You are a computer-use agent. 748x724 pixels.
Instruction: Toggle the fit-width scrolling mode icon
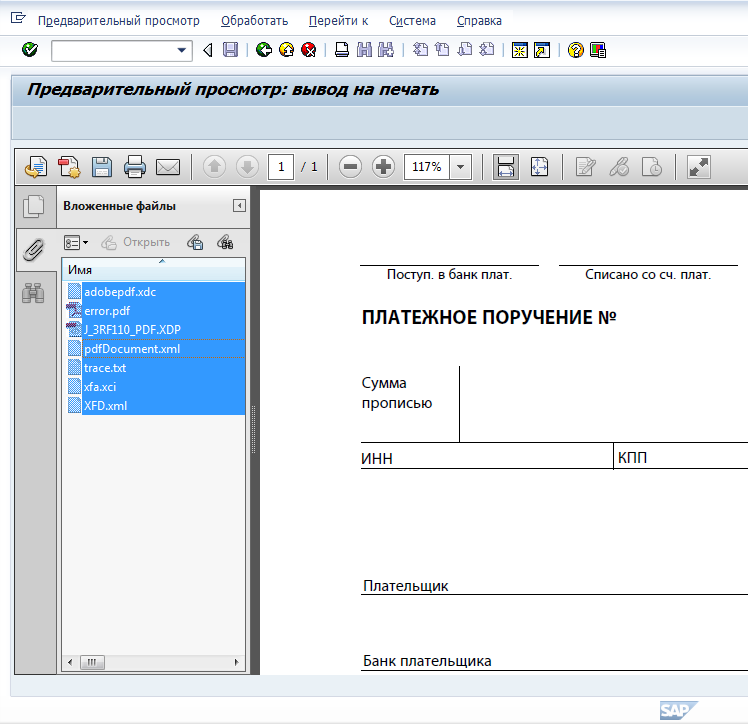506,167
